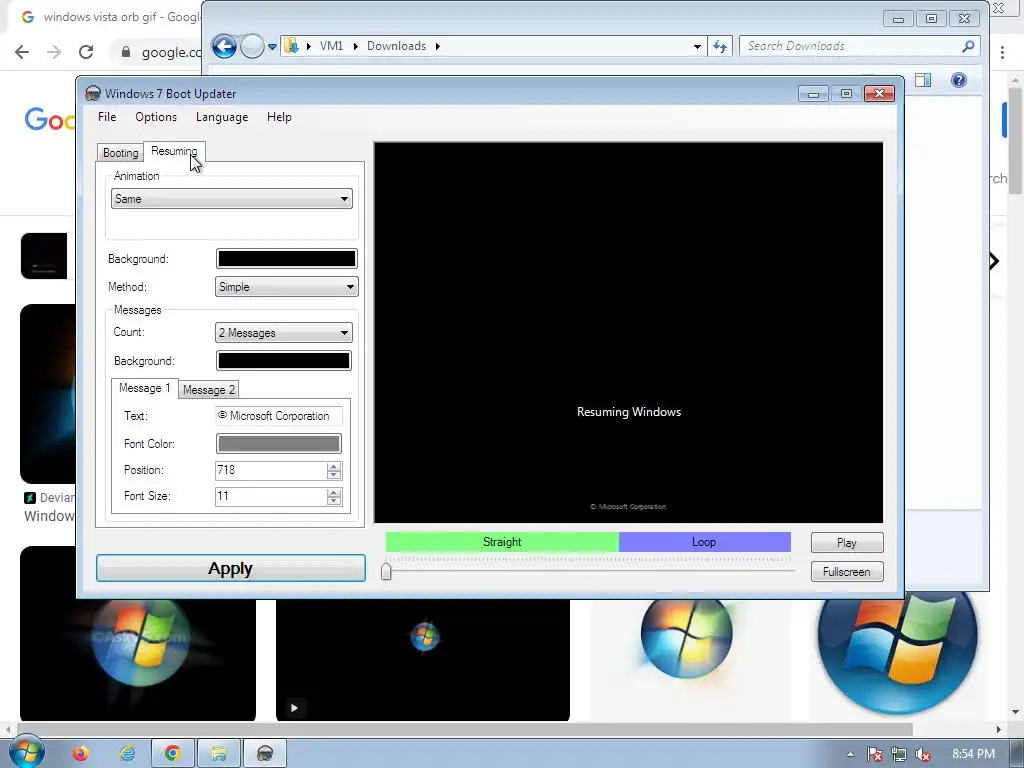Viewport: 1024px width, 768px height.
Task: Reload the Chrome page
Action: tap(86, 52)
